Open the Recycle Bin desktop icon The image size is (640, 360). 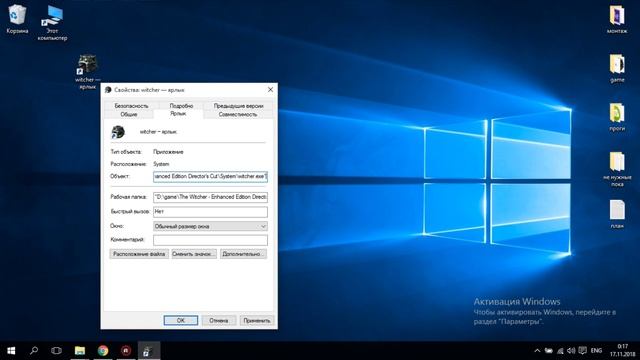tap(17, 19)
